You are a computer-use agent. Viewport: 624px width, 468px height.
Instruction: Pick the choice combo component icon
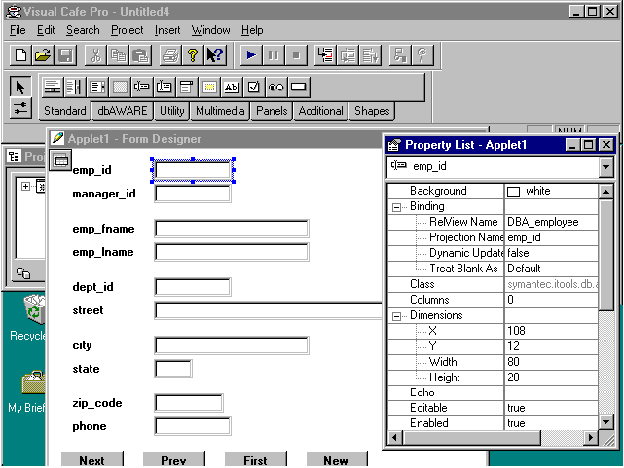(x=186, y=86)
